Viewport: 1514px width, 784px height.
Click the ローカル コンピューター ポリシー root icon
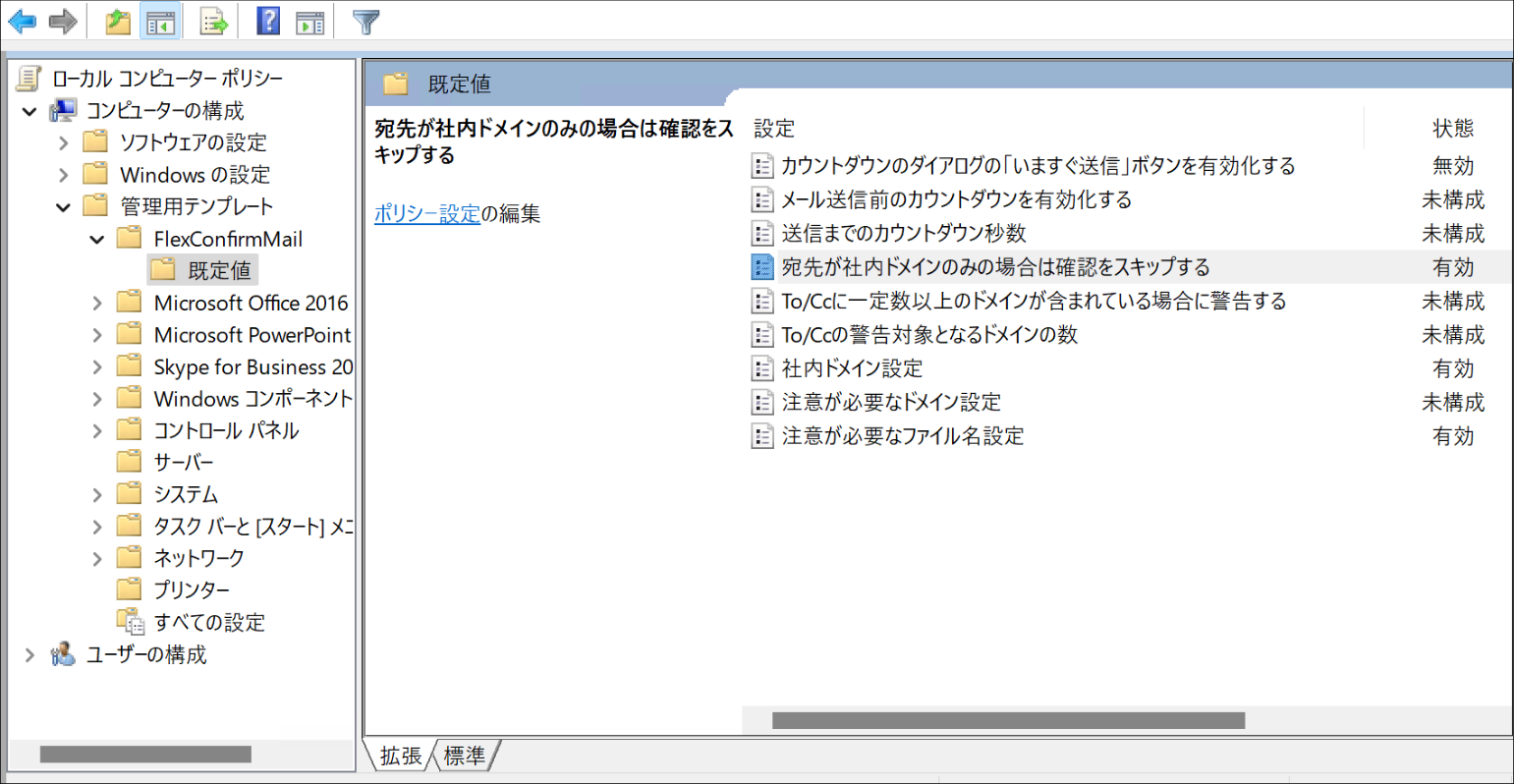29,78
